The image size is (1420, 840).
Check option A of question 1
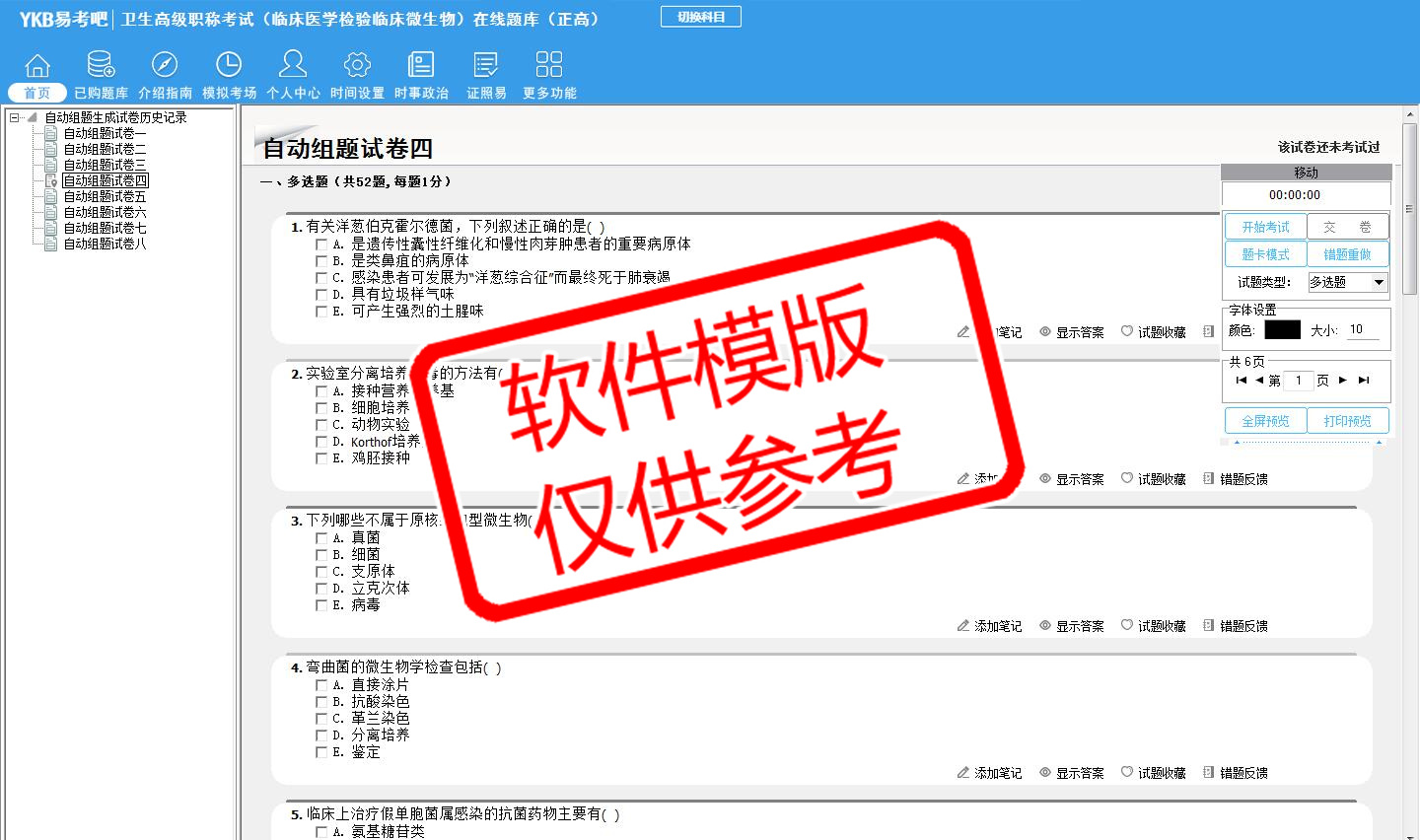point(321,245)
